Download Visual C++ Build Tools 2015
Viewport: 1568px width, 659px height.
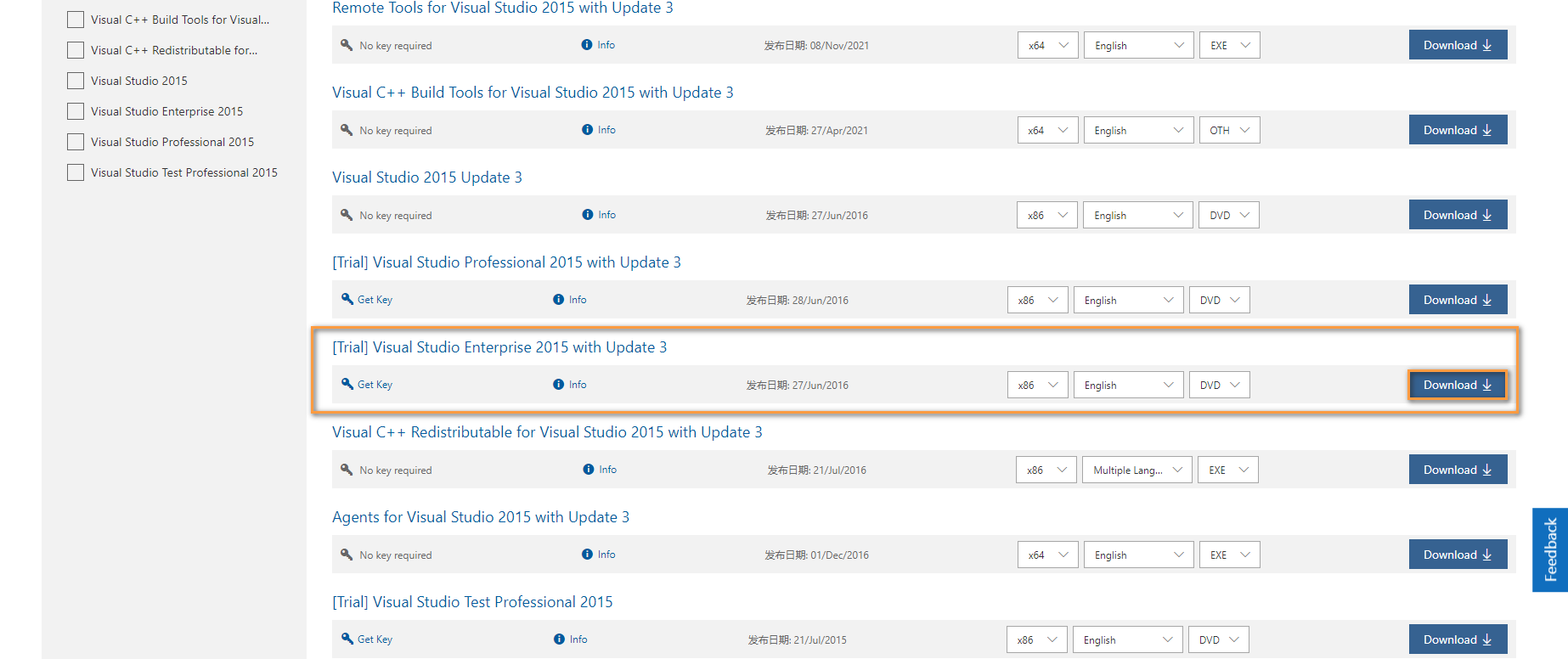click(1458, 130)
